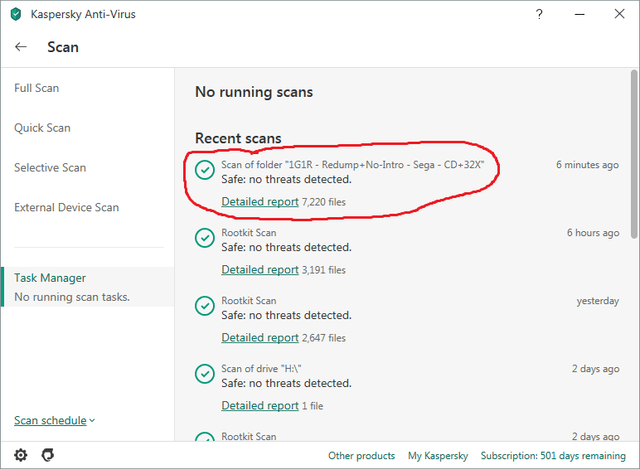The height and width of the screenshot is (469, 640).
Task: Click the Kaspersky shield logo in title bar
Action: [x=12, y=14]
